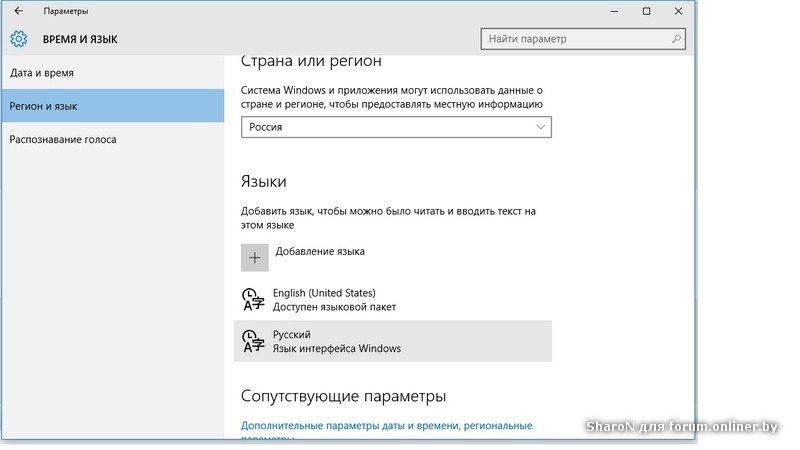Image resolution: width=800 pixels, height=450 pixels.
Task: Click the Русский language icon
Action: 253,341
